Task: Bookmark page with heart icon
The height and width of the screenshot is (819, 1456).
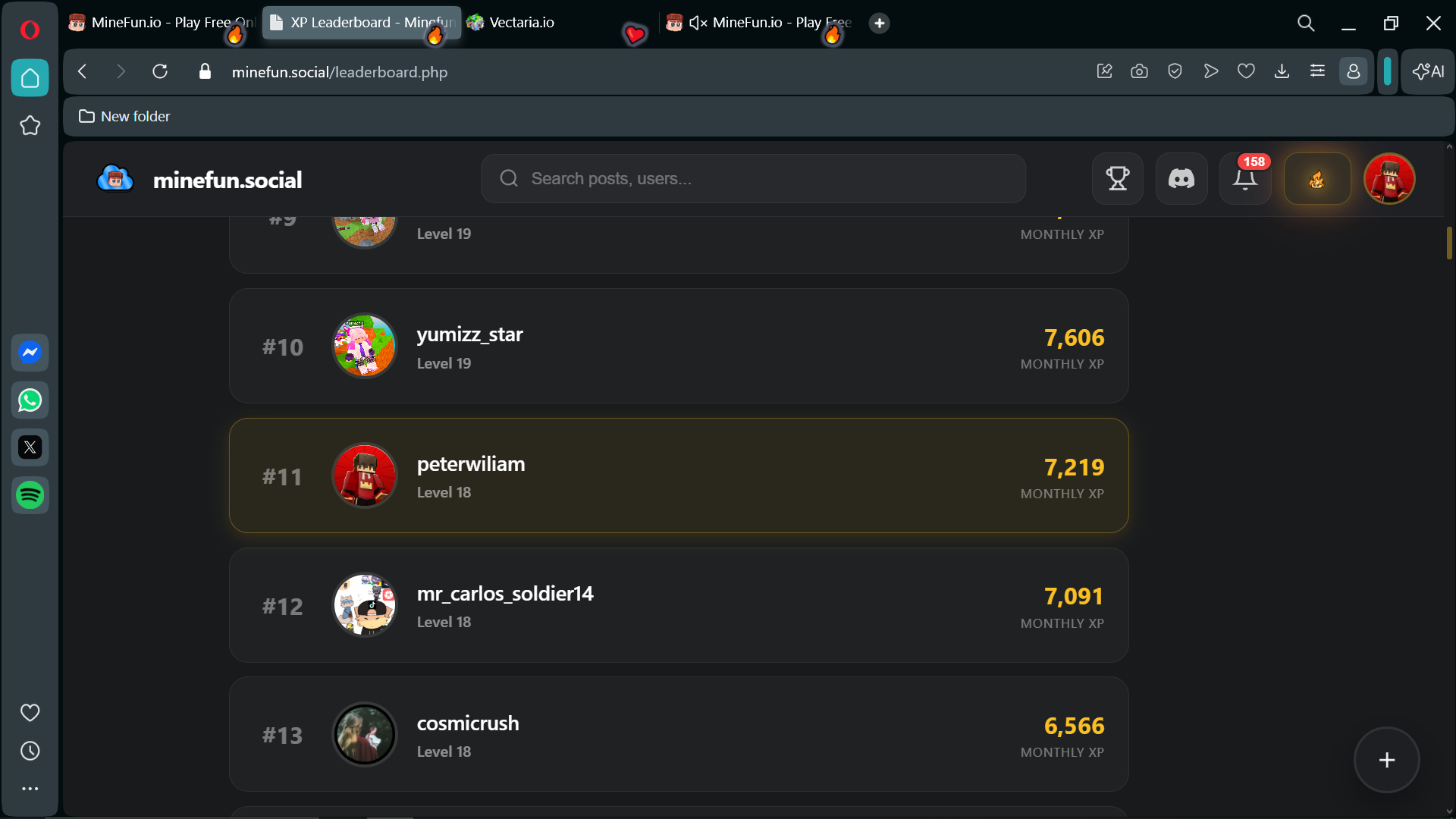Action: [1246, 71]
